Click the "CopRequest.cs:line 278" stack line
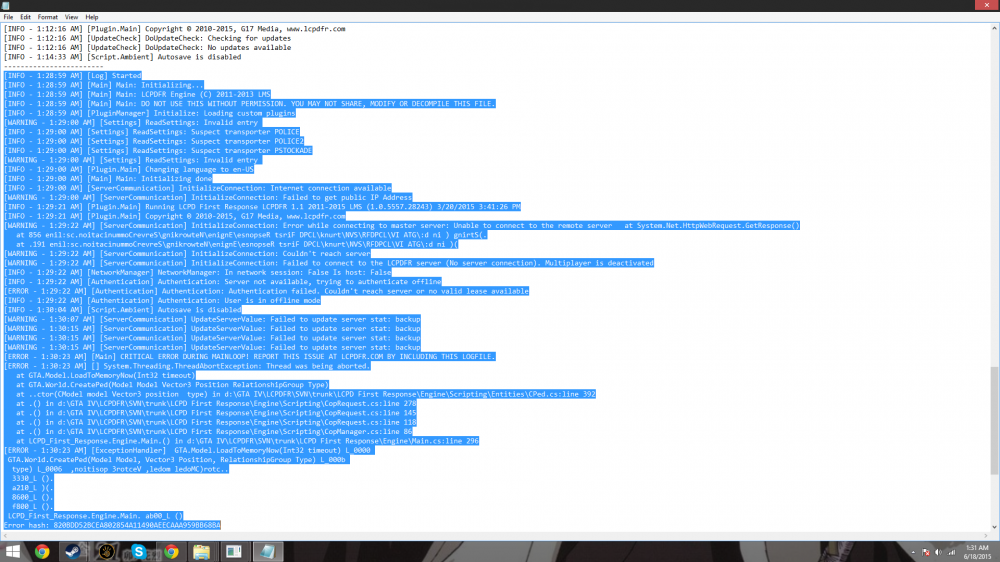Viewport: 1000px width, 562px height. (216, 403)
